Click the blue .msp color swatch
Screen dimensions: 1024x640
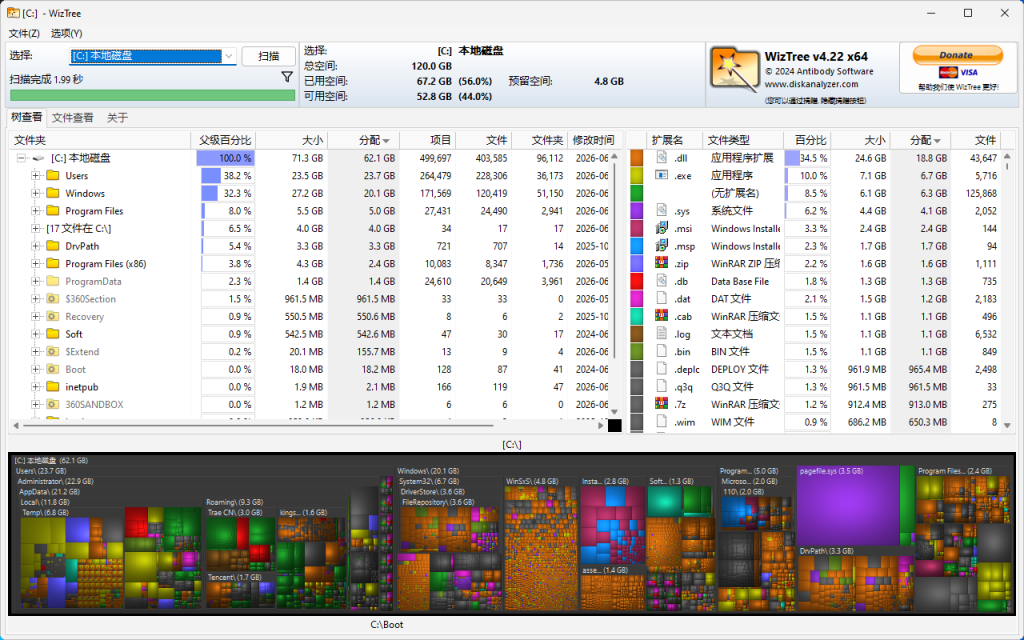click(636, 246)
